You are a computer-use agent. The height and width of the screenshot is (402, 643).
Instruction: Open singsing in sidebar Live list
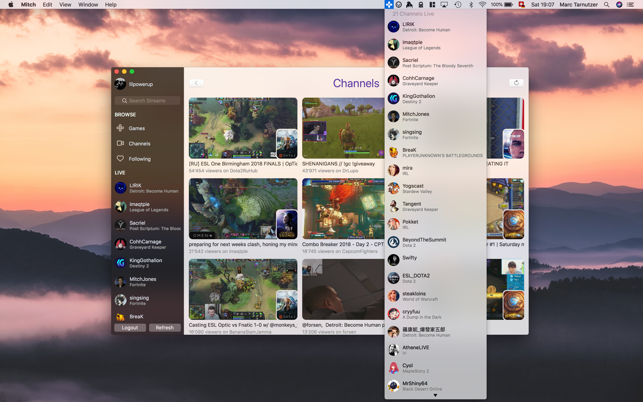click(x=148, y=300)
